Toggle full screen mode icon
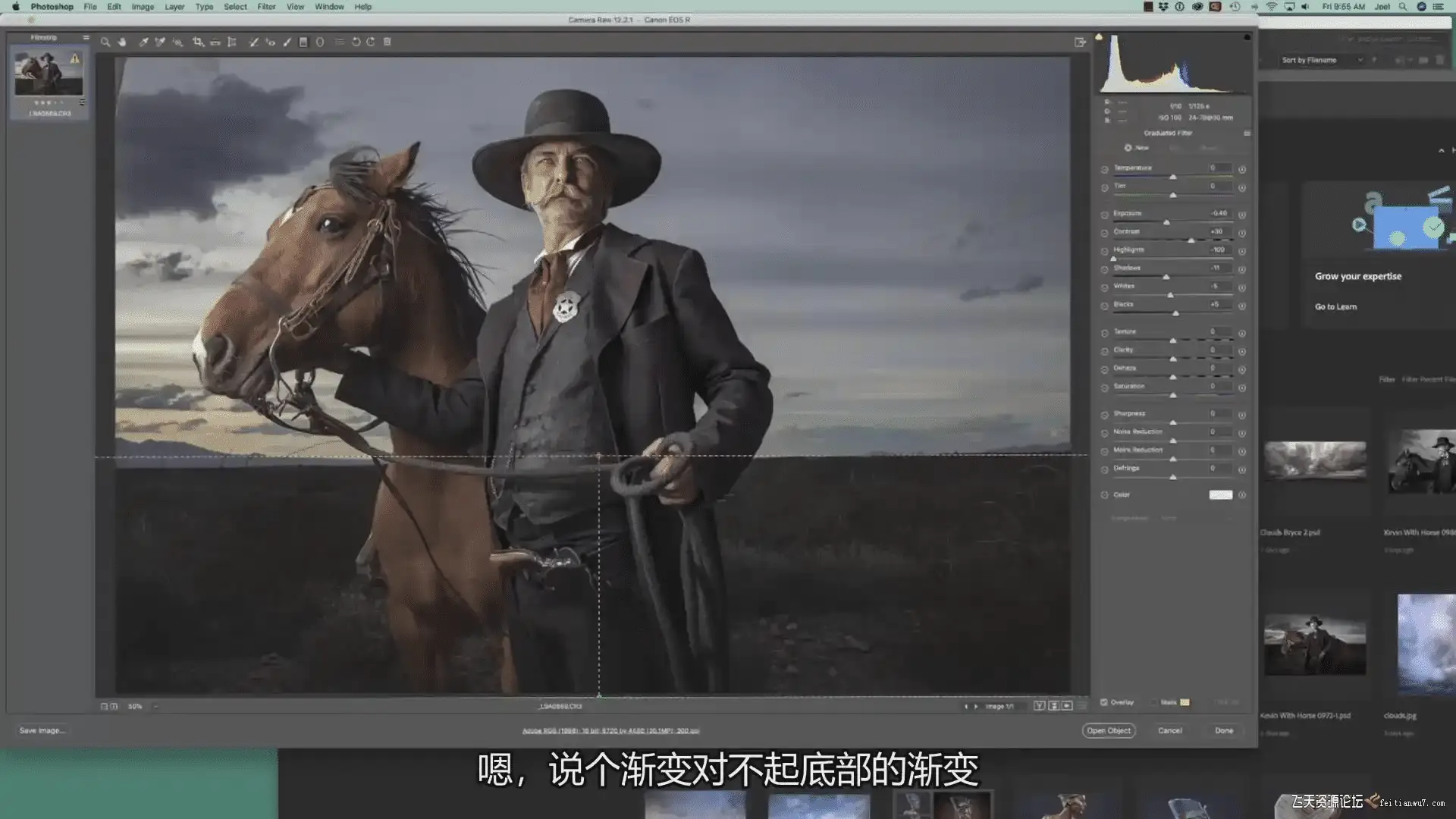This screenshot has height=819, width=1456. (1080, 42)
